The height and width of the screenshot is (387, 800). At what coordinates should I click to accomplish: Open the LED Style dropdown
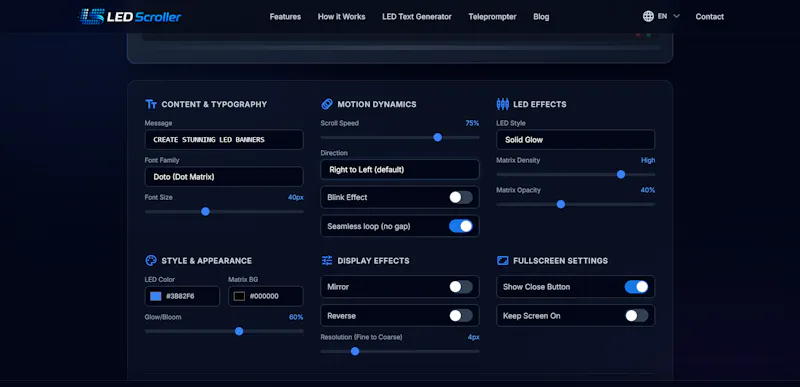(x=576, y=140)
